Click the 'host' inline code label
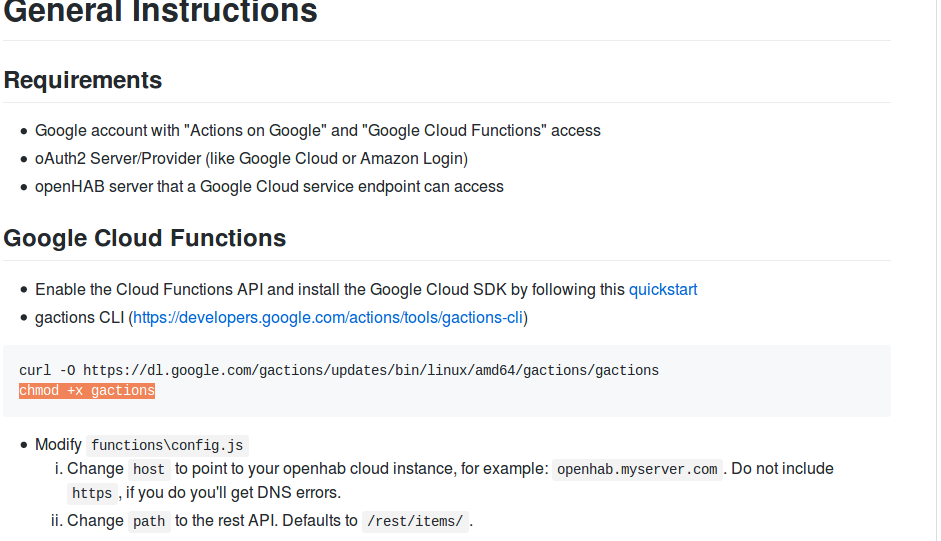Image resolution: width=941 pixels, height=541 pixels. [x=149, y=469]
